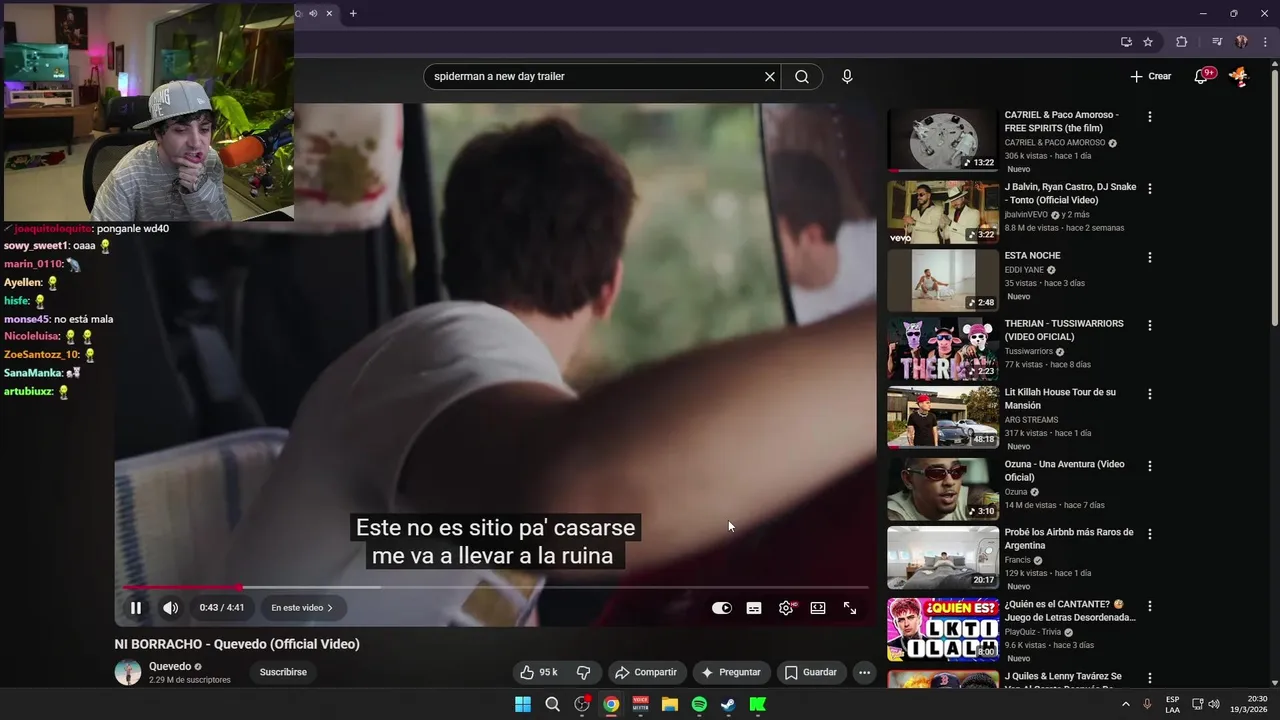Viewport: 1280px width, 720px height.
Task: Pause the Quevedo video
Action: click(x=136, y=608)
